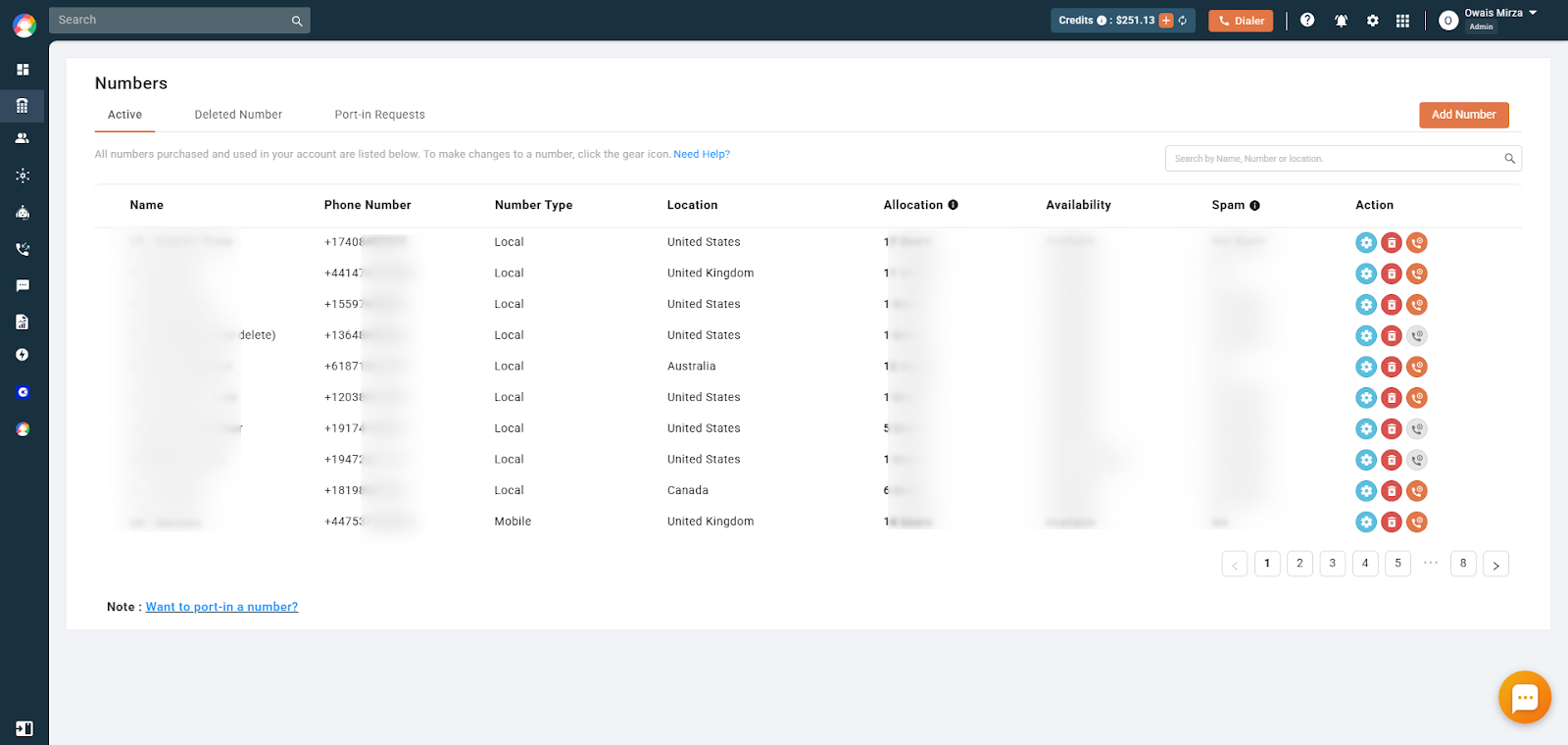The width and height of the screenshot is (1568, 745).
Task: Open the reports document icon in sidebar
Action: click(x=23, y=322)
